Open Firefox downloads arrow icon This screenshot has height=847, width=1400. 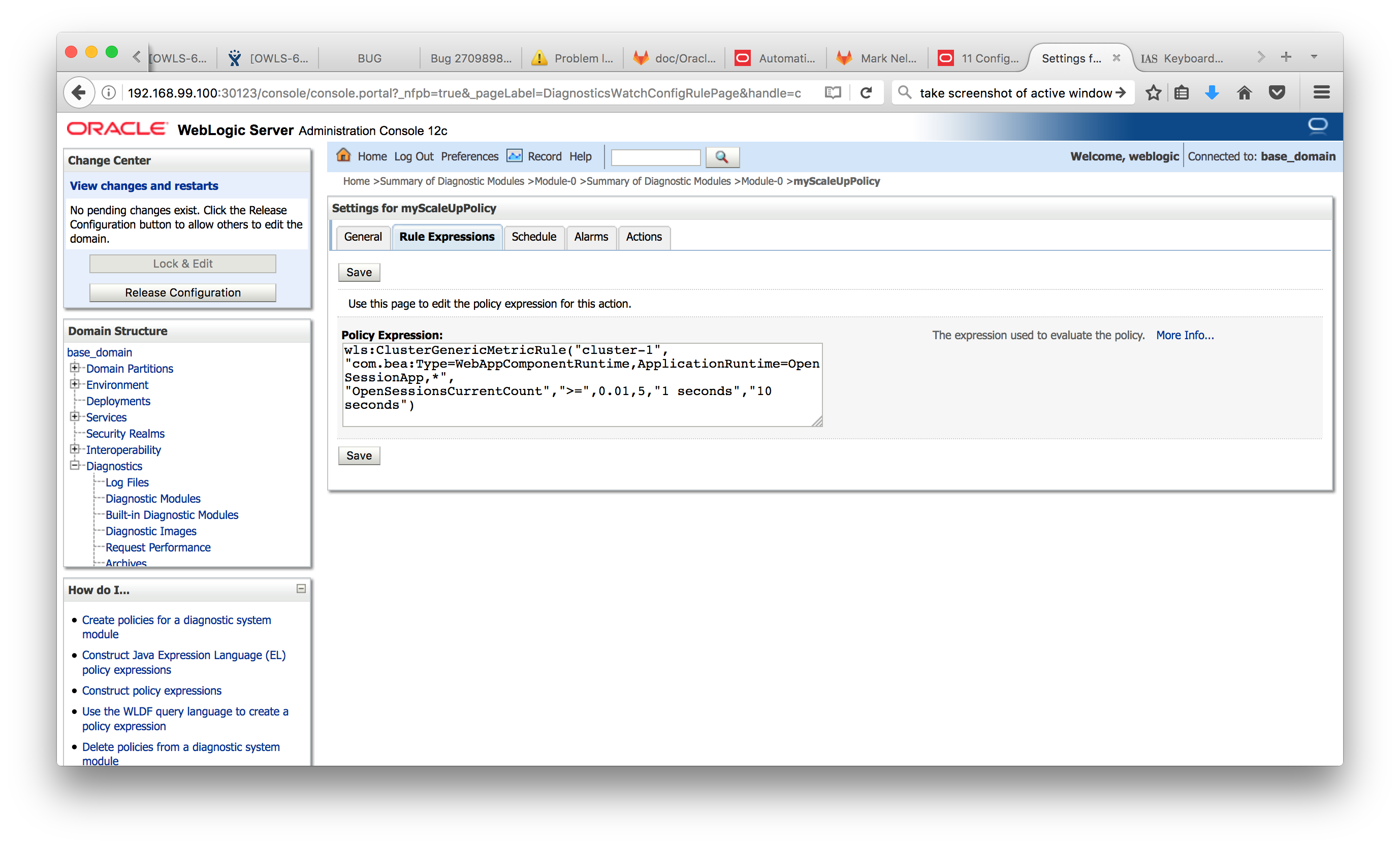click(x=1212, y=92)
